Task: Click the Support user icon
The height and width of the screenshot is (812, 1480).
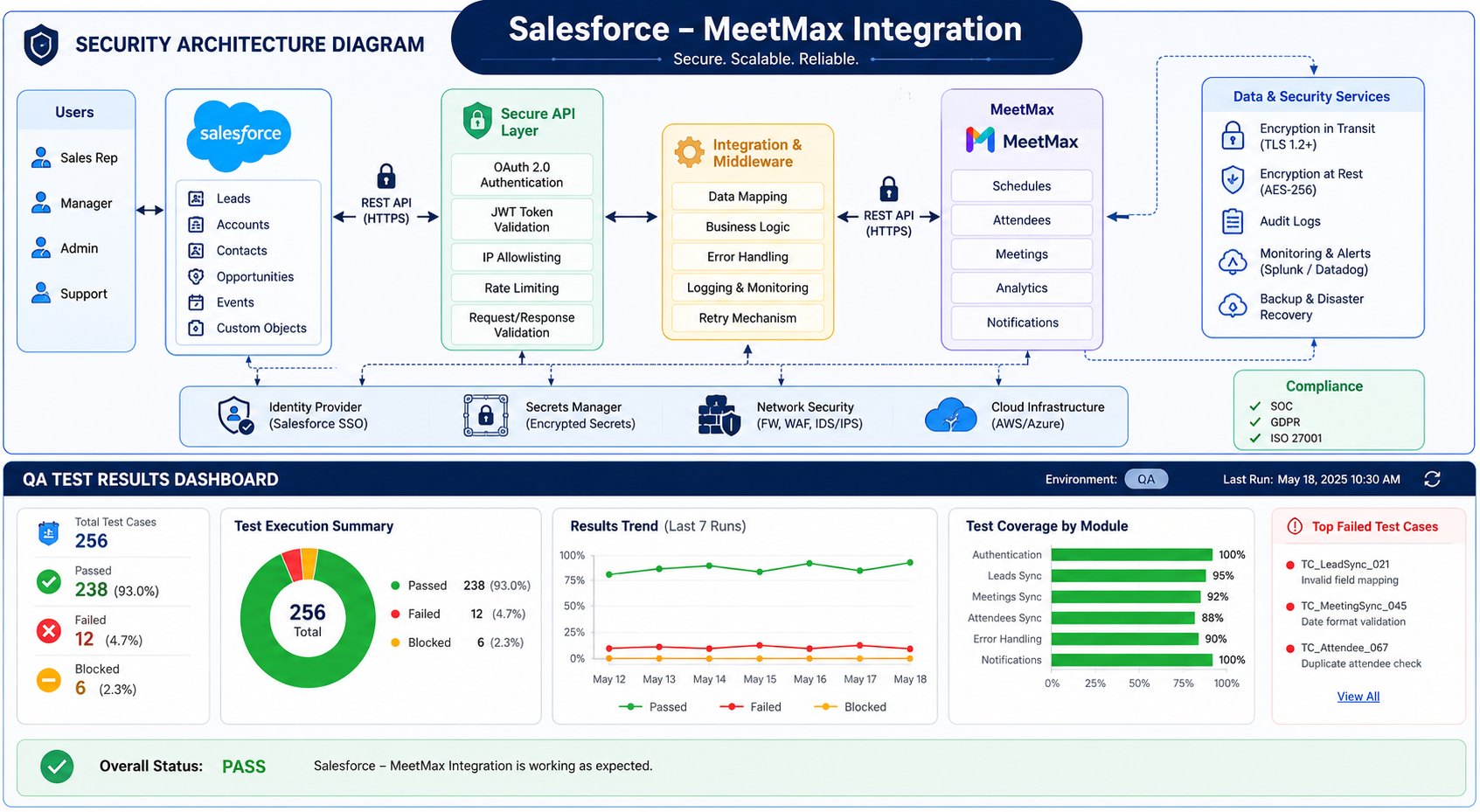Action: tap(41, 294)
